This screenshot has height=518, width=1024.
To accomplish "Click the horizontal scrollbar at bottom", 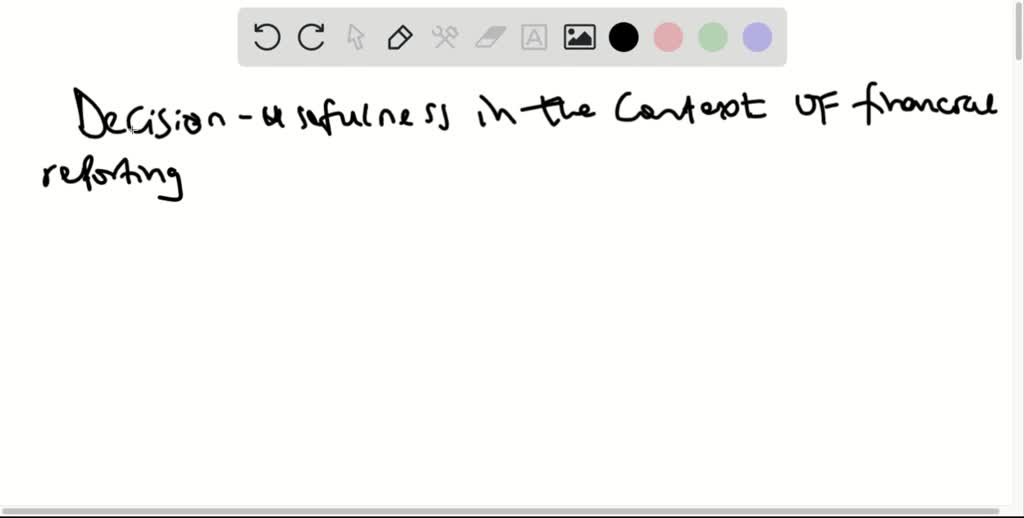I will 500,511.
